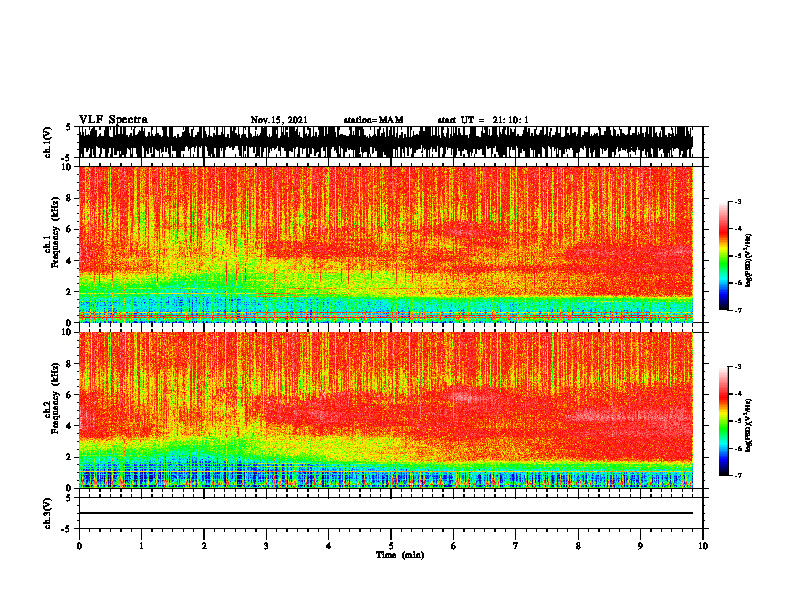Click the "-3" label on ch.2 colorbar
The height and width of the screenshot is (612, 792).
click(737, 367)
